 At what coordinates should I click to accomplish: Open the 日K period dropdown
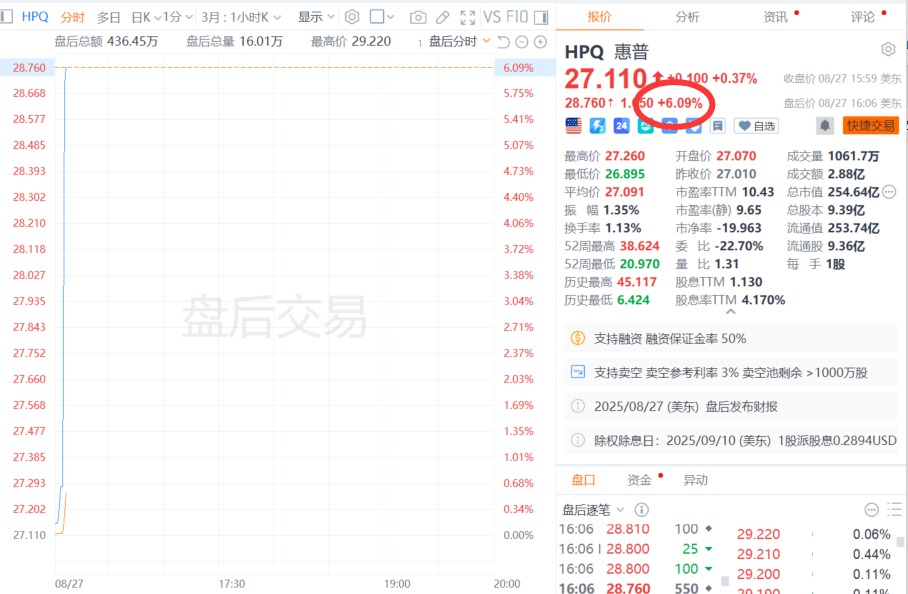tap(146, 17)
